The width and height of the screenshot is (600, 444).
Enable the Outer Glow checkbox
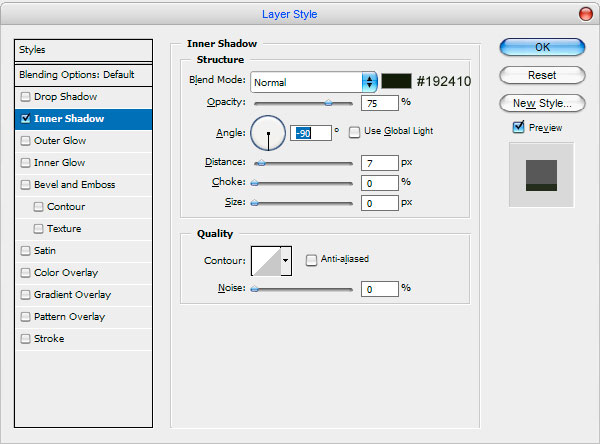point(25,140)
